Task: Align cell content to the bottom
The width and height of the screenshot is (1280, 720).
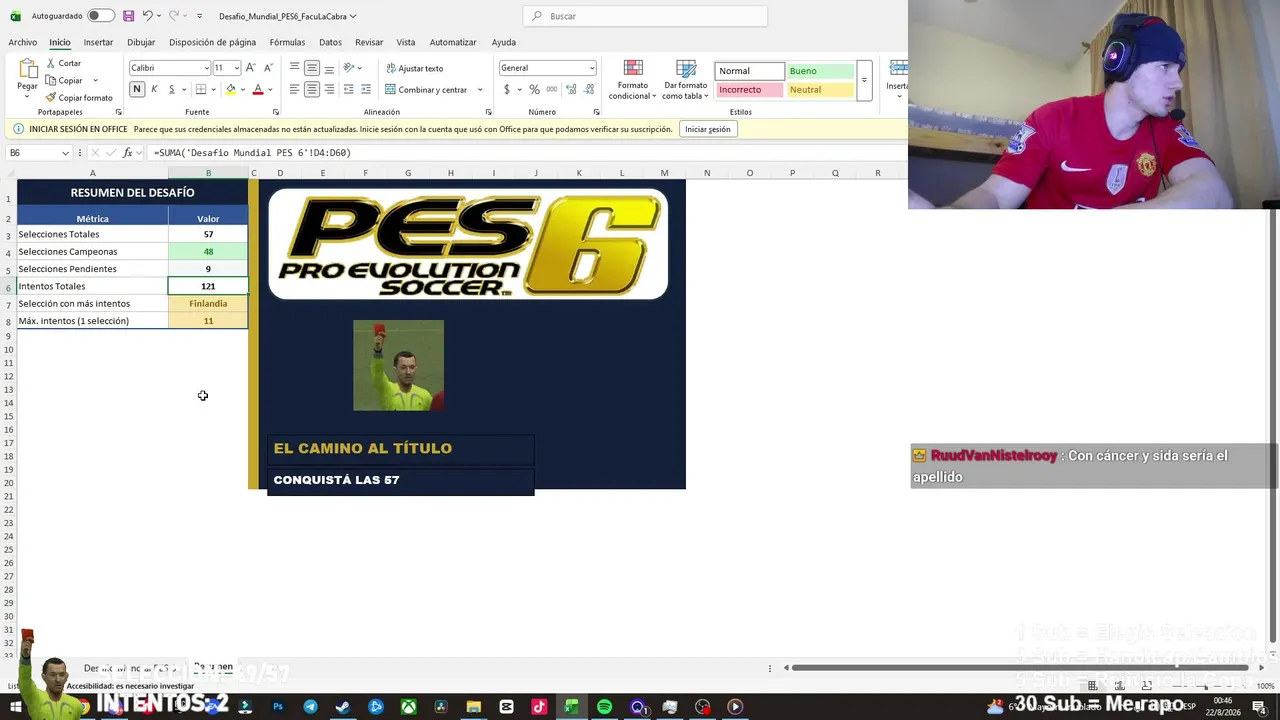Action: [x=329, y=68]
